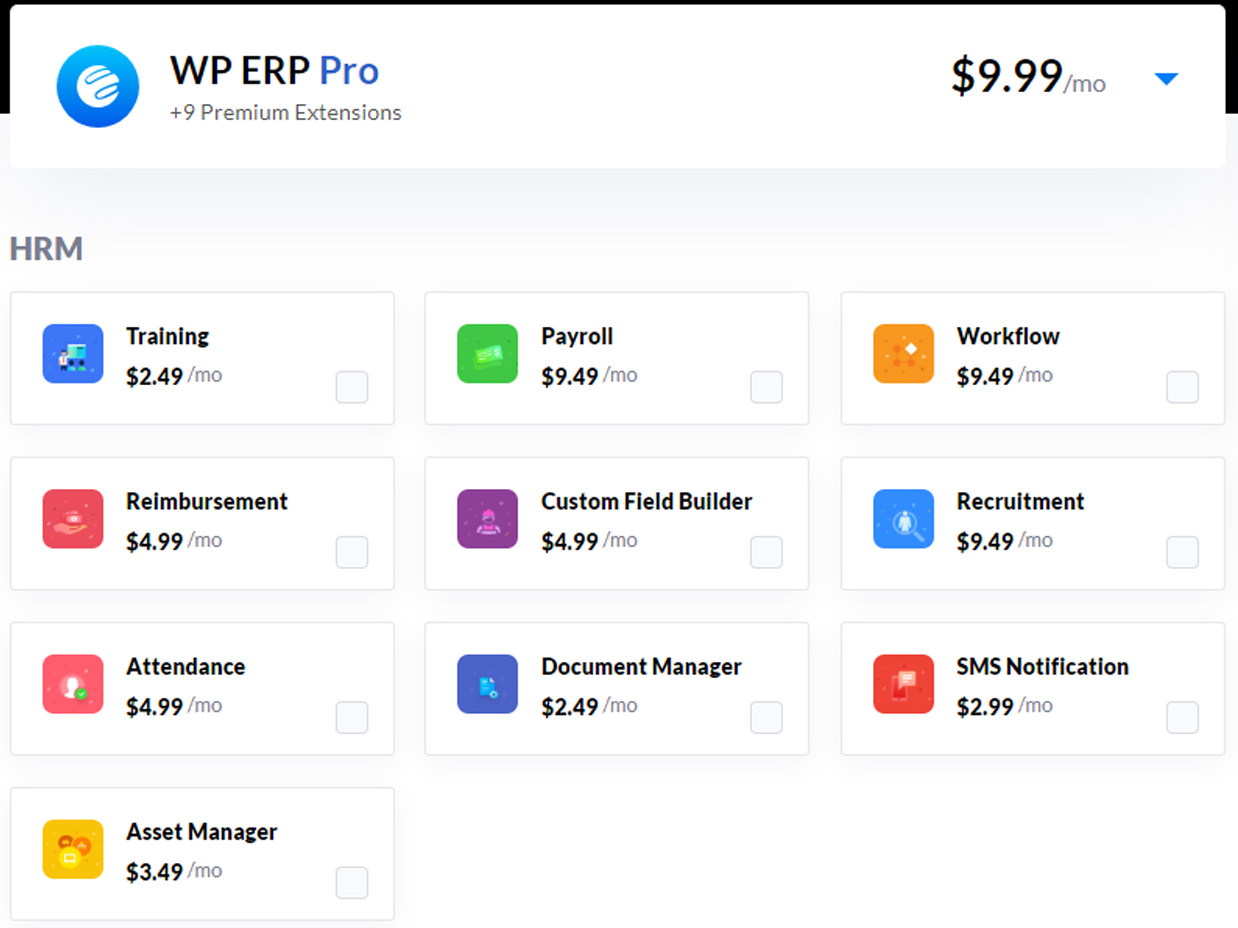This screenshot has height=928, width=1238.
Task: Click the Training extension name
Action: (168, 336)
